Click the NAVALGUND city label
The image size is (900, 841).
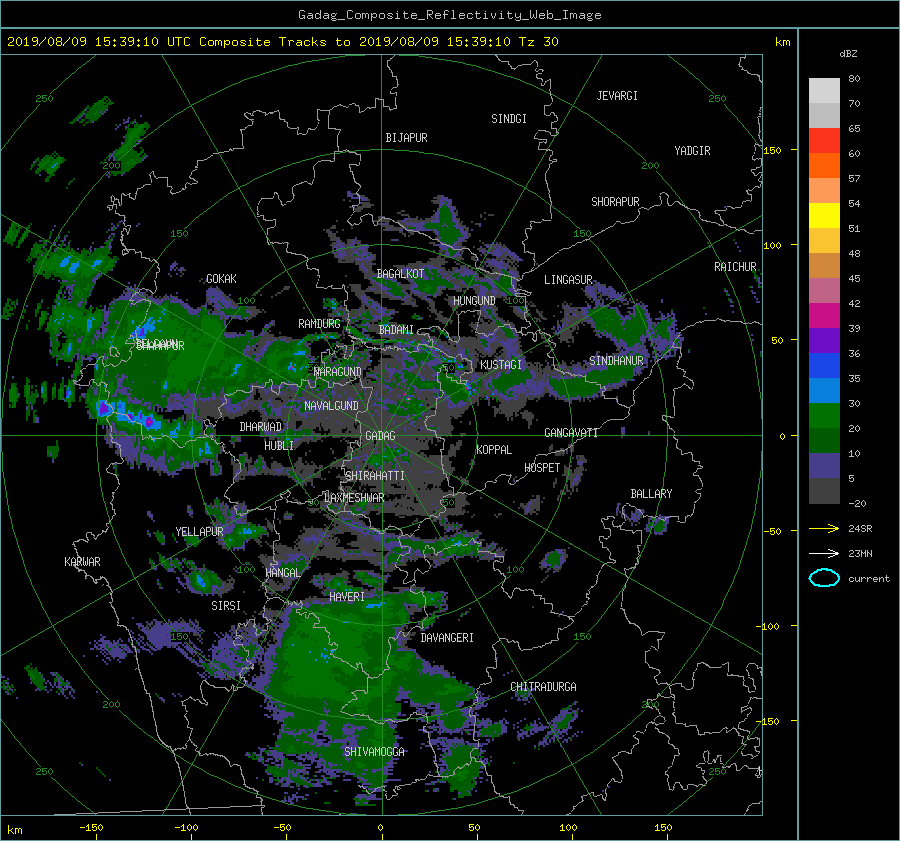point(331,406)
